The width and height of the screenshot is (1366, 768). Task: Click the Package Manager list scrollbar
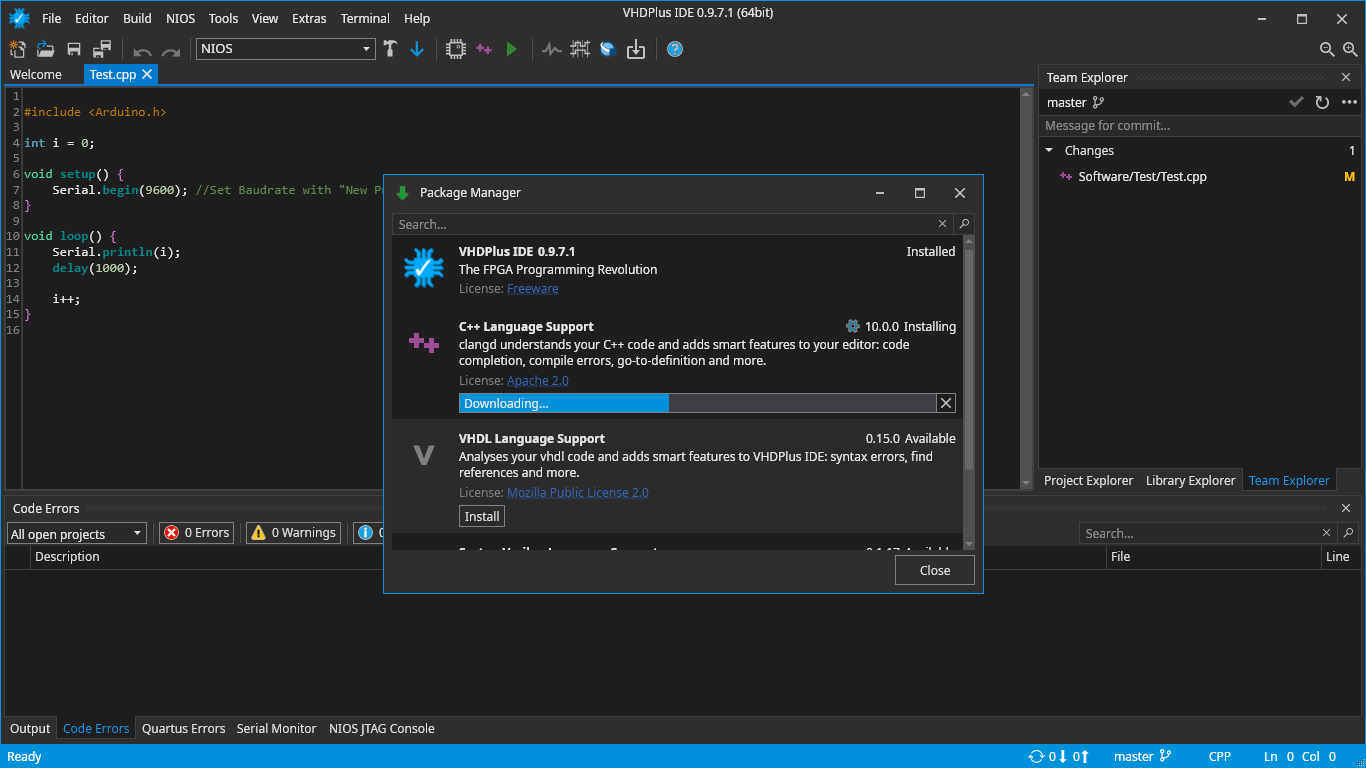pyautogui.click(x=968, y=360)
